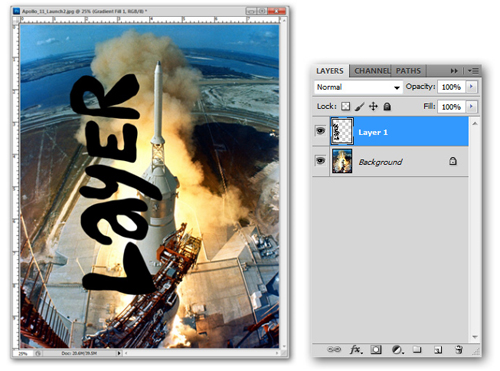Open the Layers panel options menu
The image size is (500, 371).
pyautogui.click(x=473, y=71)
